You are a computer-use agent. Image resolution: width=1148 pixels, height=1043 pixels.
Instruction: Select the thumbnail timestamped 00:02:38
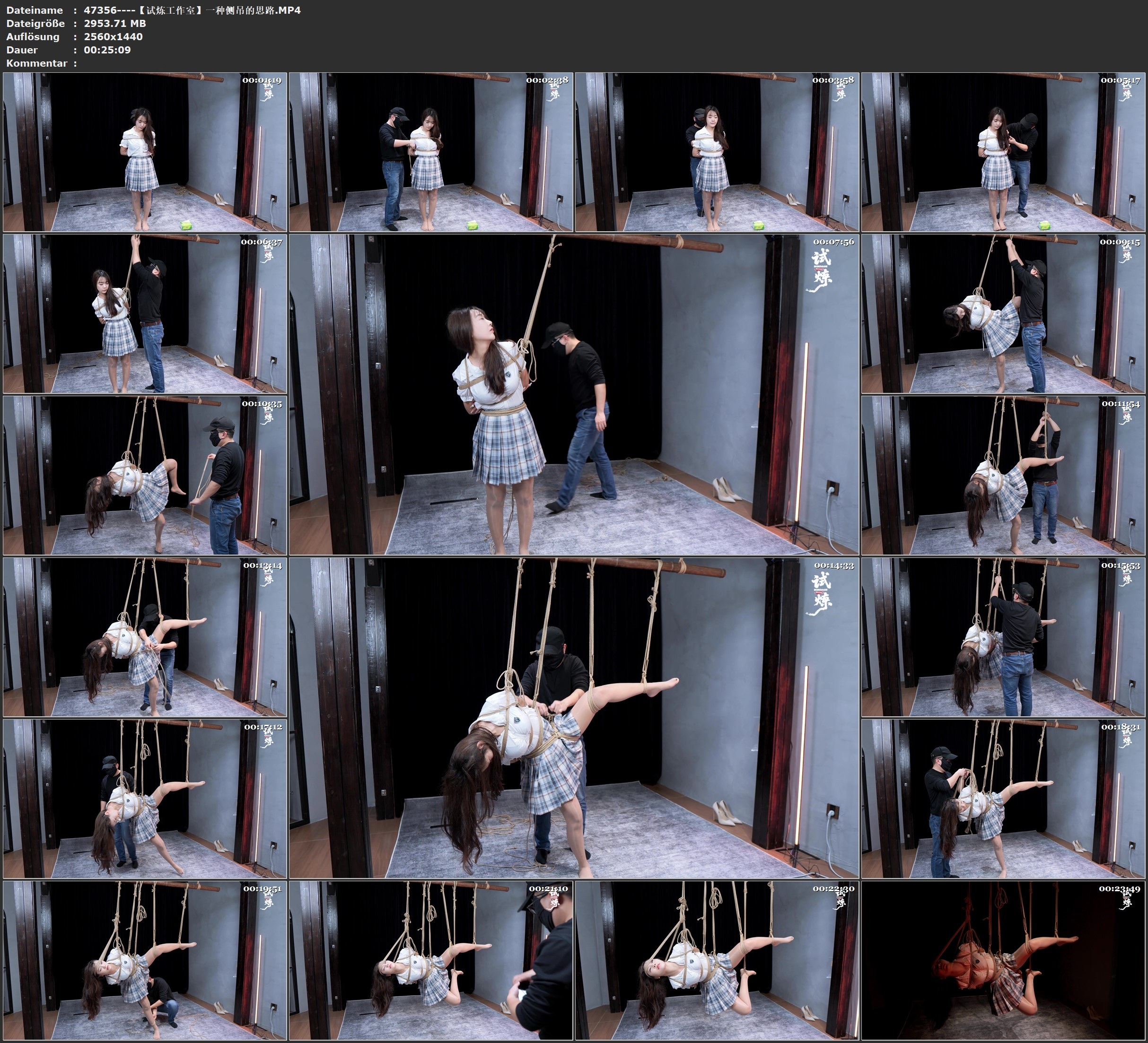[x=431, y=152]
